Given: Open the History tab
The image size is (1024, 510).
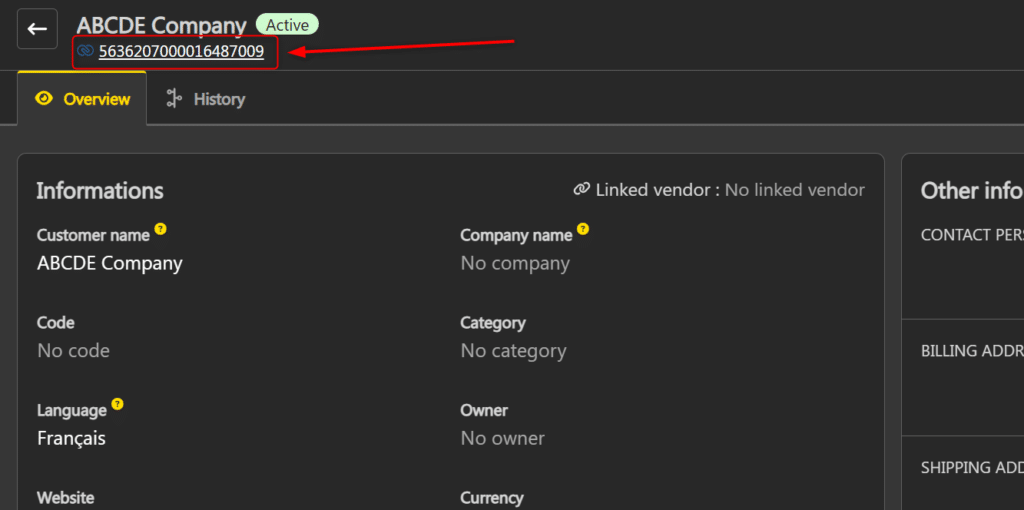Looking at the screenshot, I should click(206, 99).
